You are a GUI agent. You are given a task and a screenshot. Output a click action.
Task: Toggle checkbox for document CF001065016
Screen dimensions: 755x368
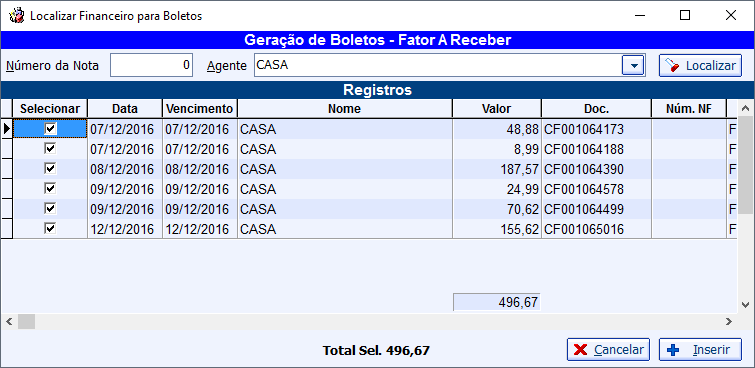tap(50, 228)
